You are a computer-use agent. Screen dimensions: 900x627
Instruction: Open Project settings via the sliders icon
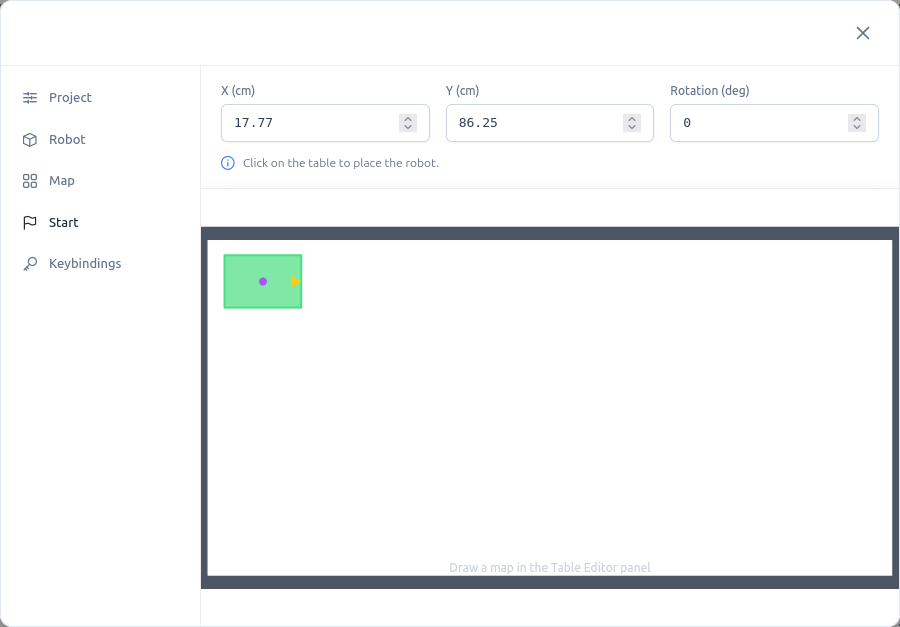(28, 97)
